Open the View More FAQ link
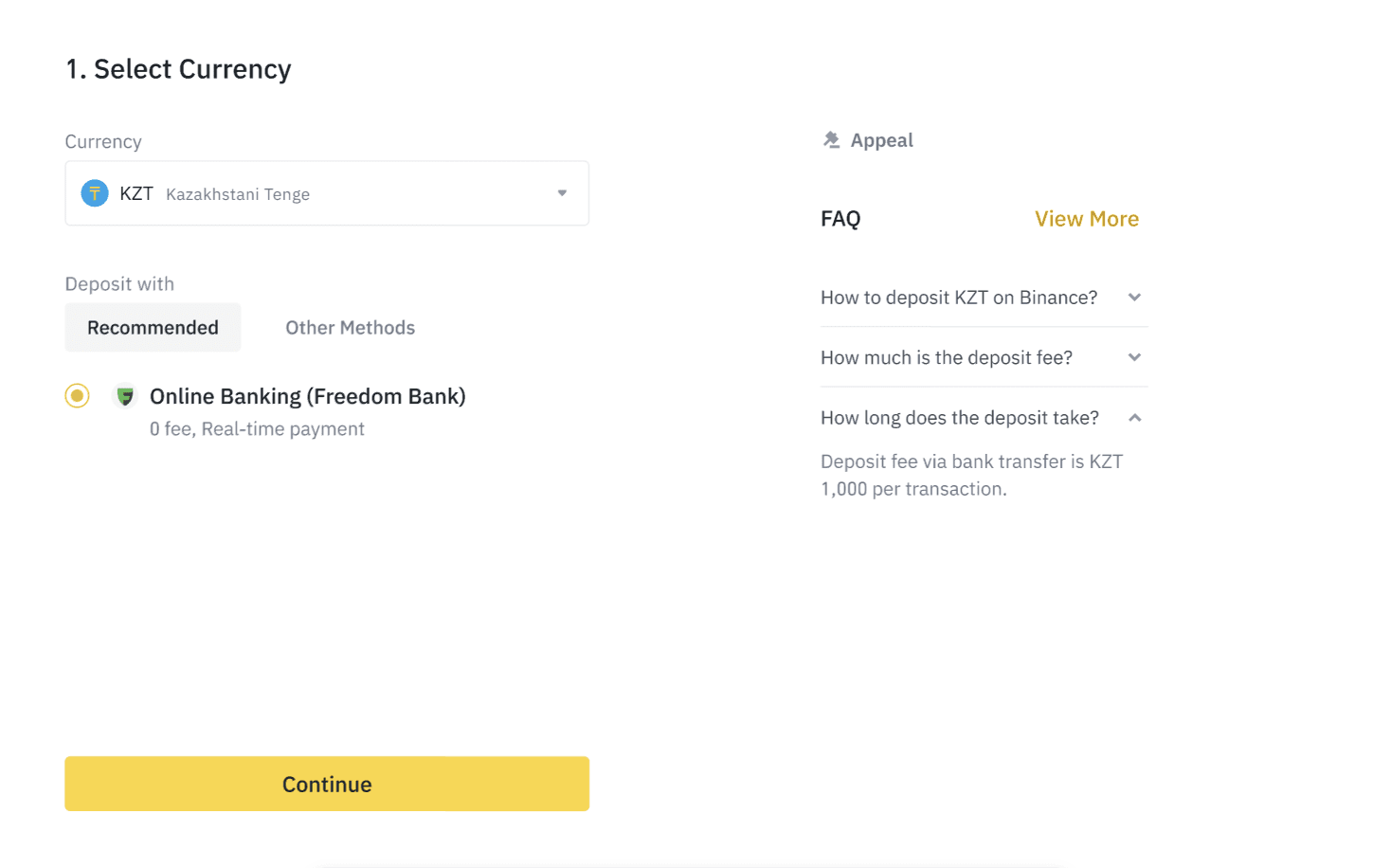Viewport: 1391px width, 868px height. click(1086, 219)
